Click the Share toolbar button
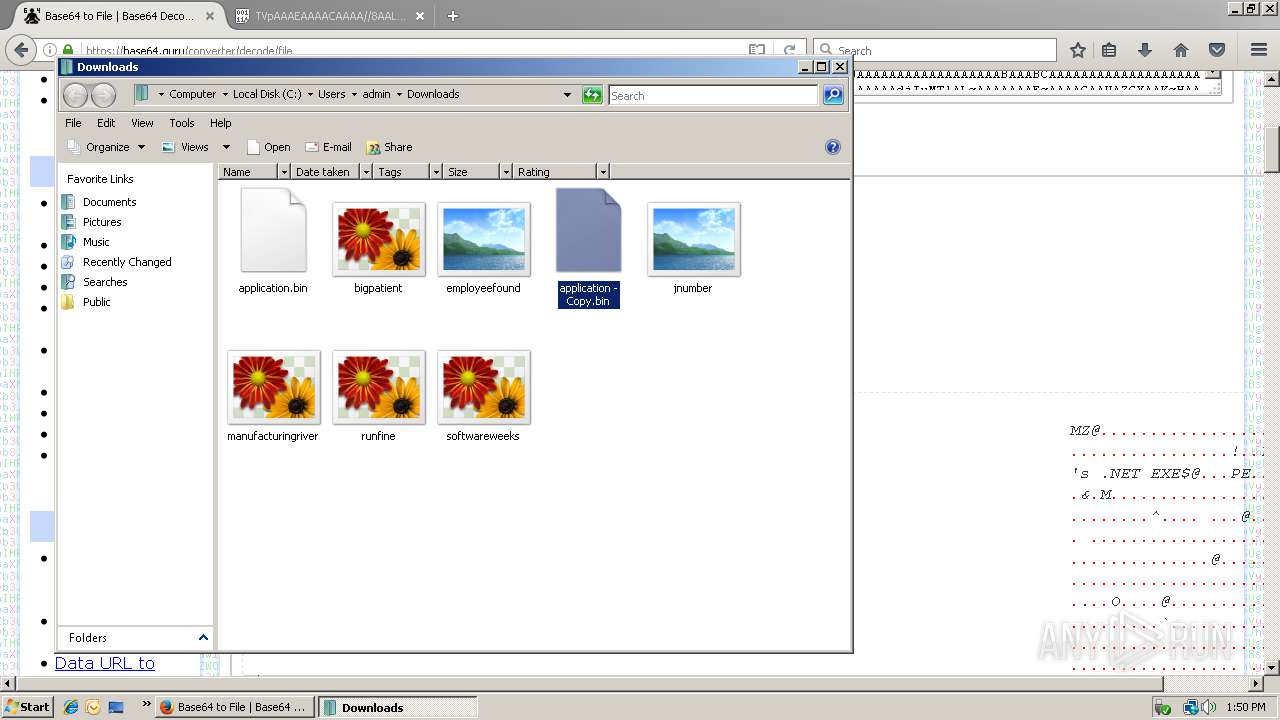The image size is (1280, 720). coord(389,147)
